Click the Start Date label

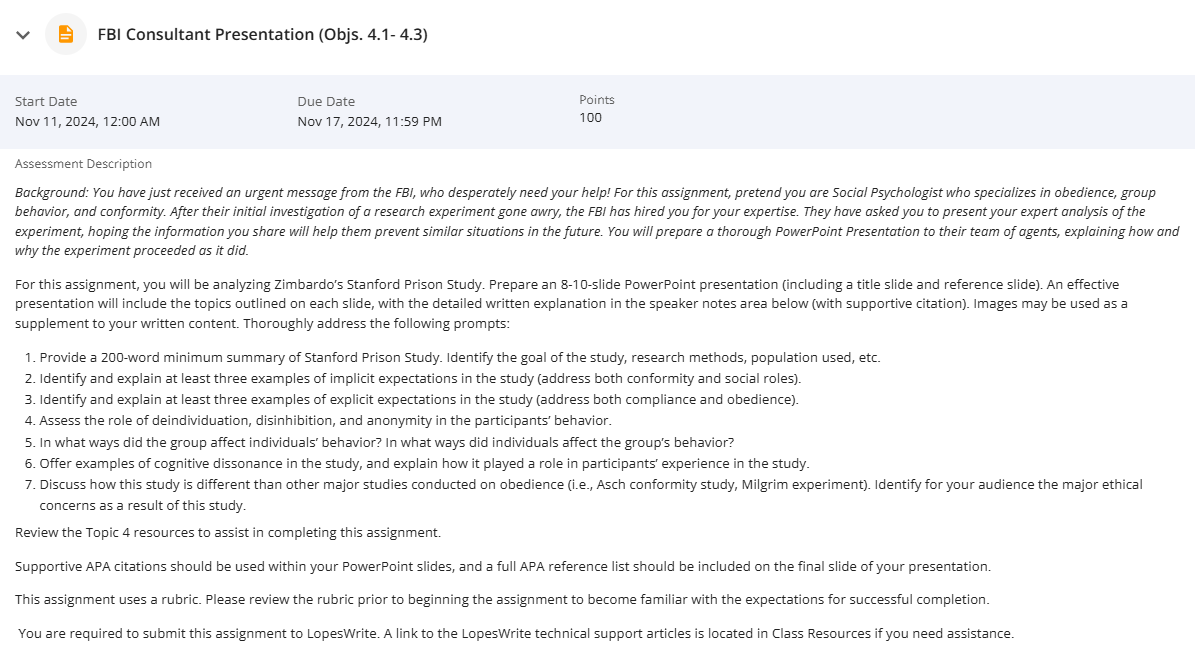pos(46,101)
